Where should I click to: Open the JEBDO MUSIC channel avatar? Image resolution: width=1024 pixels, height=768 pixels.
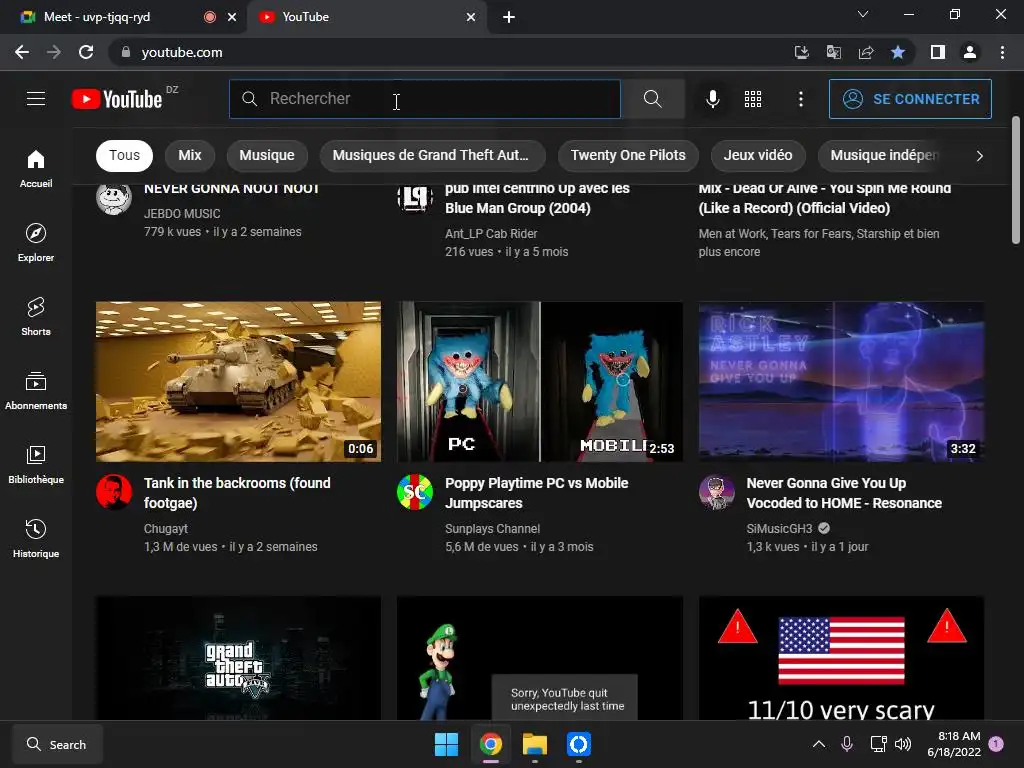point(114,198)
